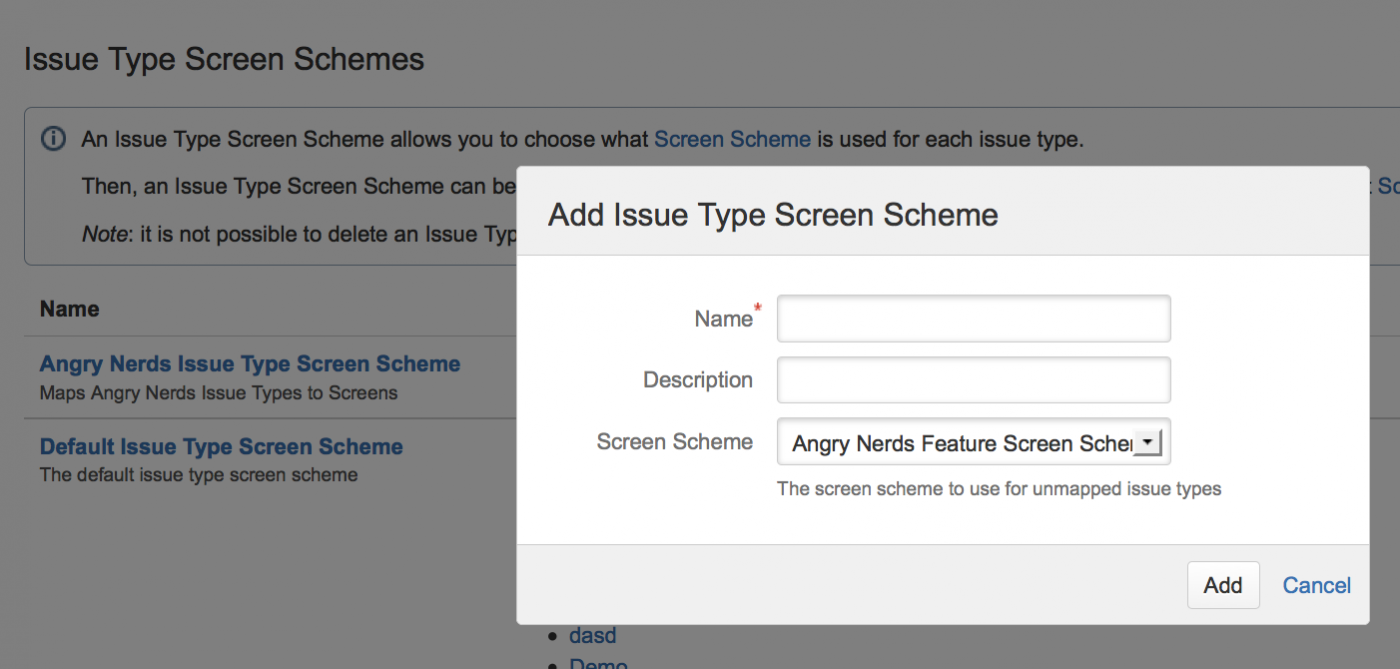The image size is (1400, 669).
Task: Open Angry Nerds Issue Type Screen Scheme
Action: pos(250,364)
